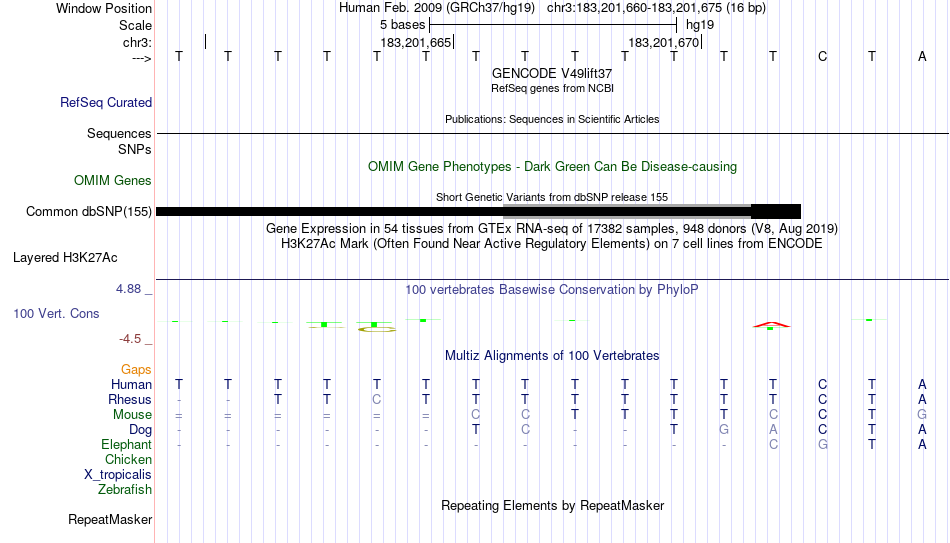Select the Dog alignment row label
This screenshot has height=543, width=950.
click(x=141, y=430)
